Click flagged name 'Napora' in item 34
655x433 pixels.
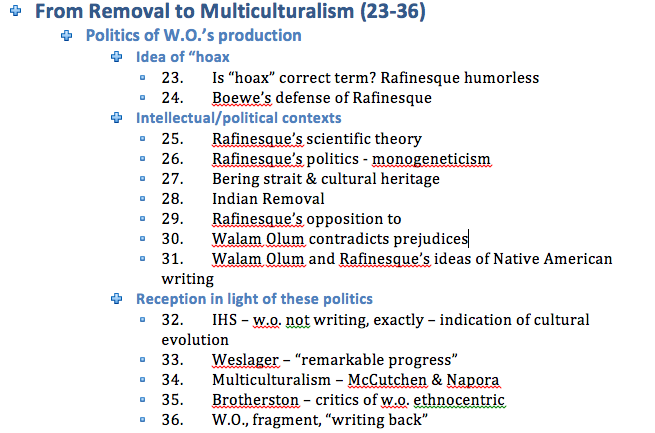tap(472, 380)
